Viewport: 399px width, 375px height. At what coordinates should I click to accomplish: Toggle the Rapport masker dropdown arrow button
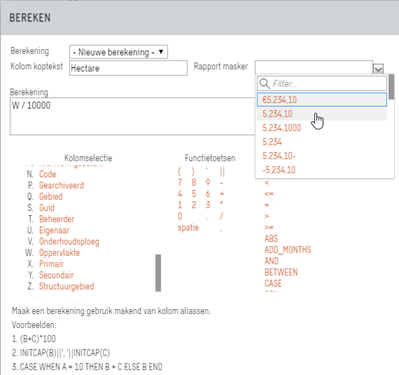[378, 69]
